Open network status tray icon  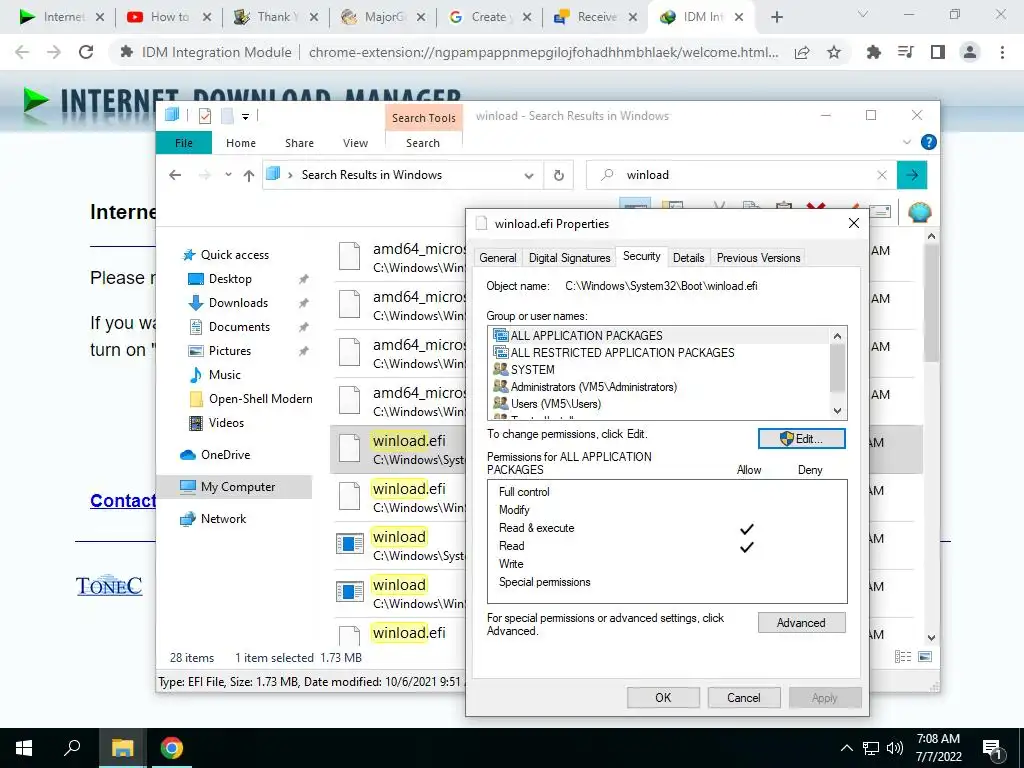(871, 748)
